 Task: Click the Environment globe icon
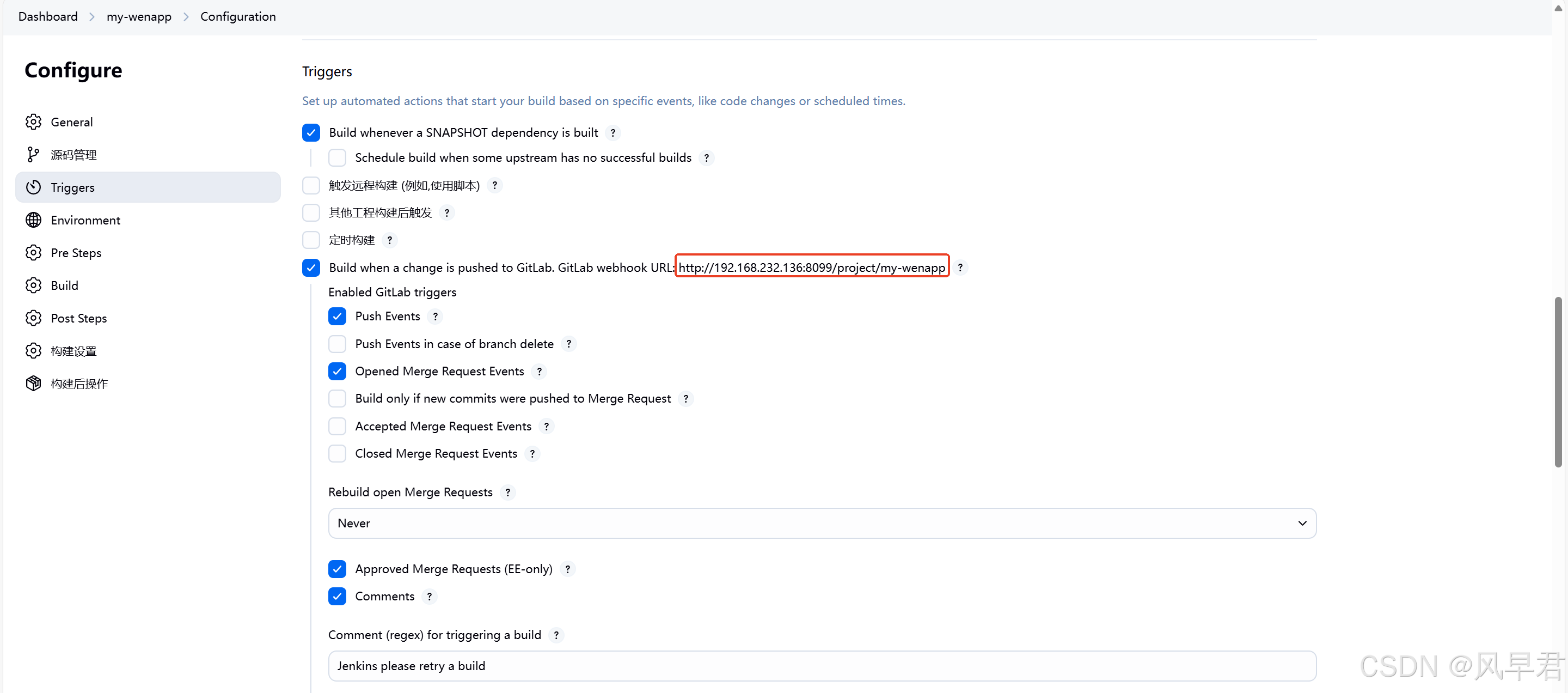click(x=33, y=220)
